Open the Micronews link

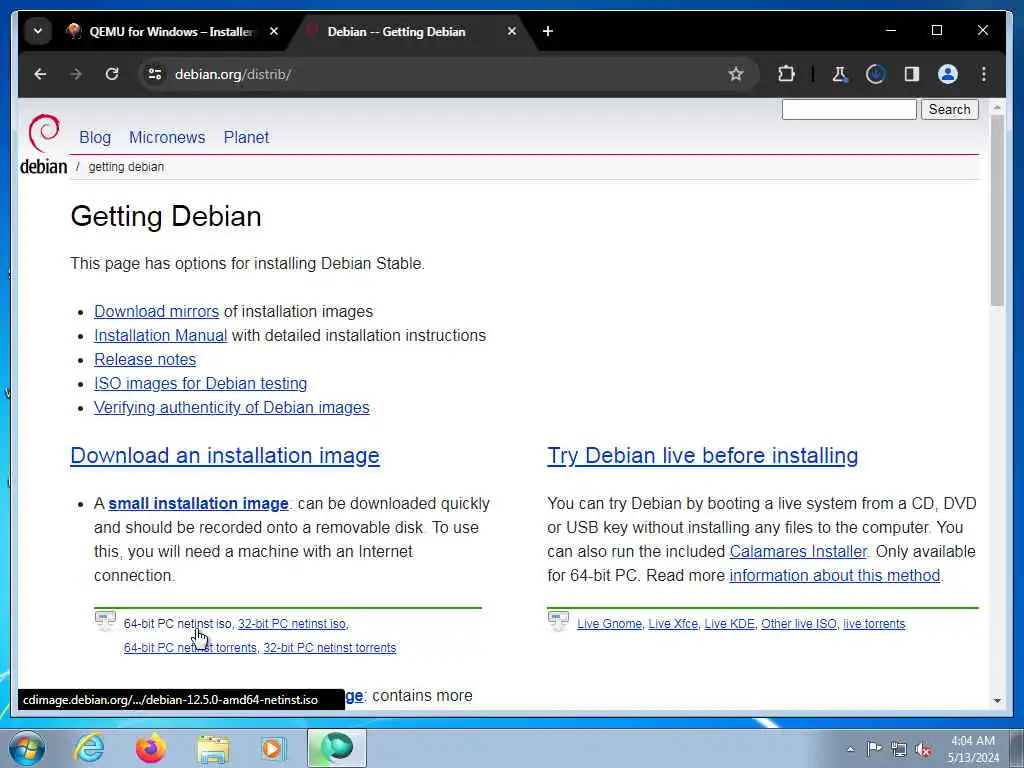(x=167, y=137)
